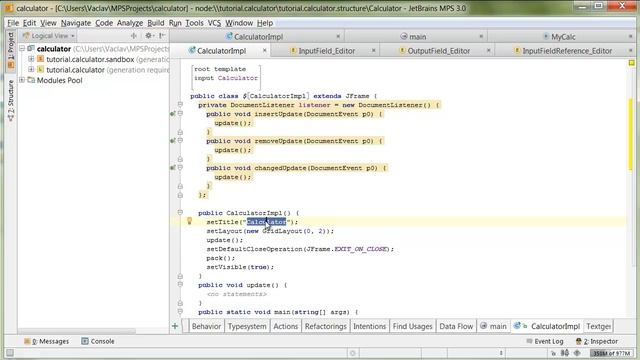Image resolution: width=640 pixels, height=360 pixels.
Task: Click the yellow analysis status square
Action: tap(631, 63)
